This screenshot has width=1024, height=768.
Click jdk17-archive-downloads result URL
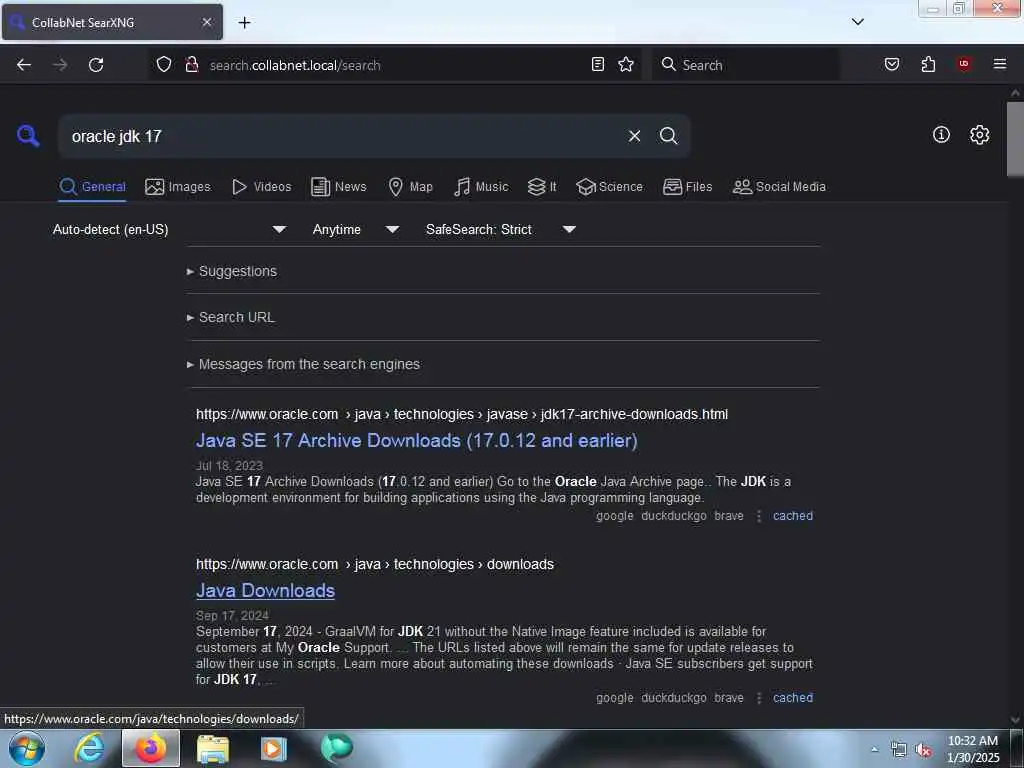pos(462,415)
